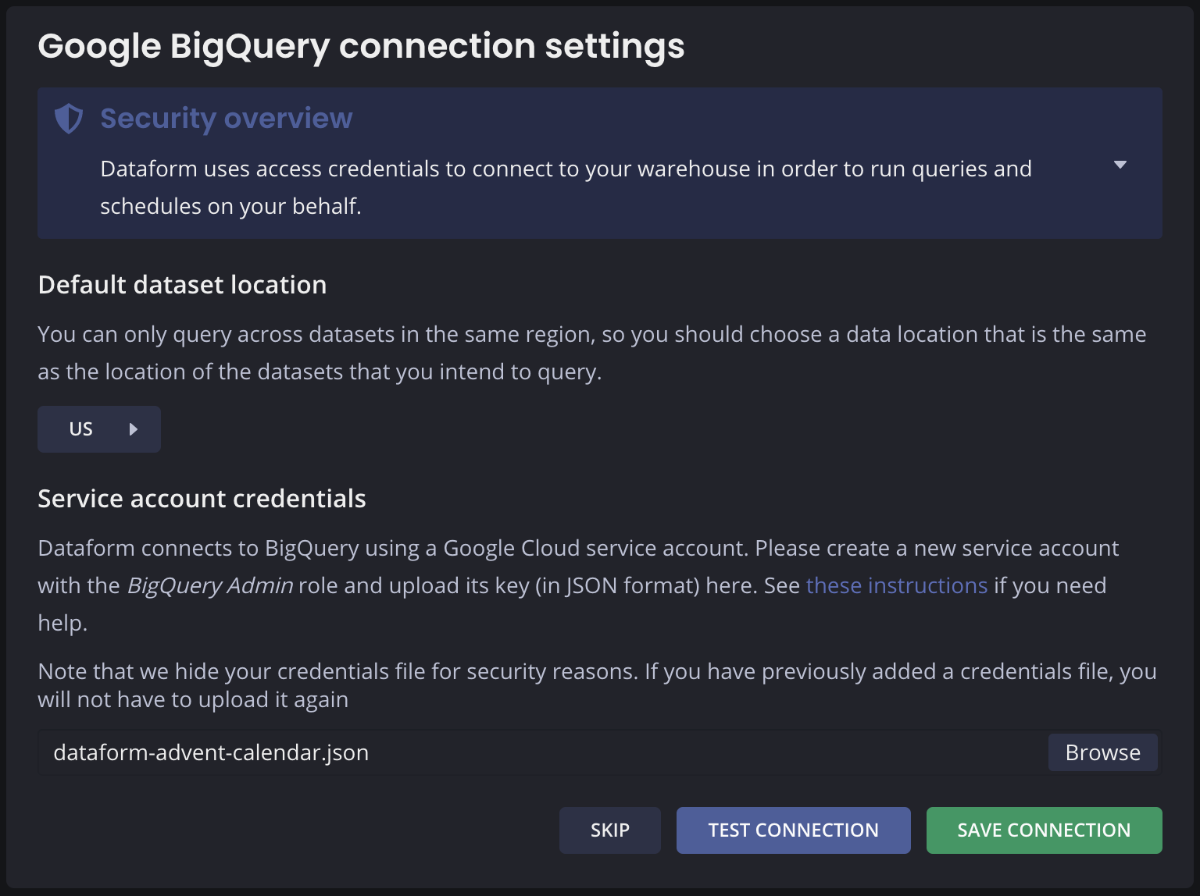Click the SKIP button
The width and height of the screenshot is (1200, 896).
610,830
